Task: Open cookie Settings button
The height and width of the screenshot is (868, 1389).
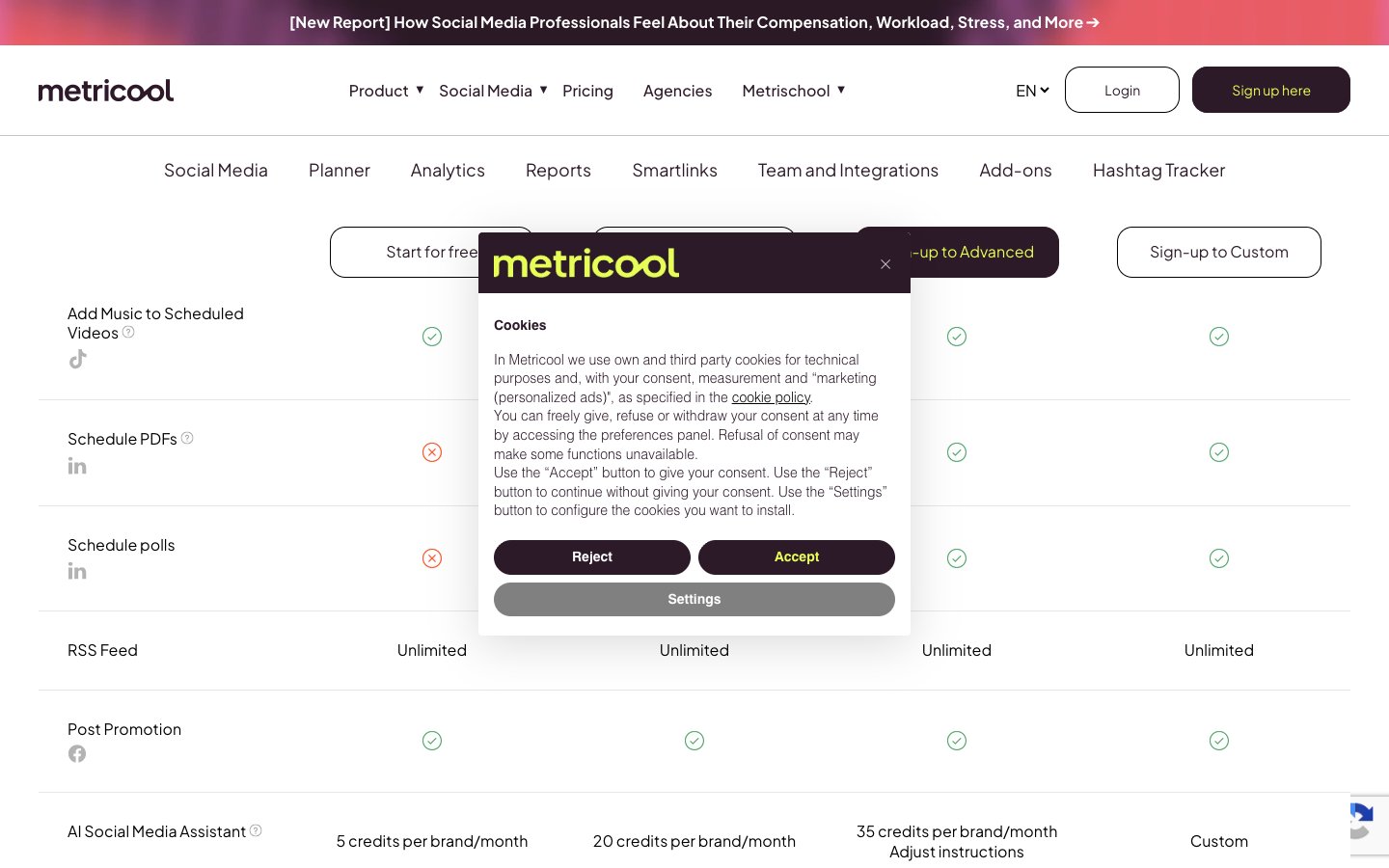Action: click(694, 600)
